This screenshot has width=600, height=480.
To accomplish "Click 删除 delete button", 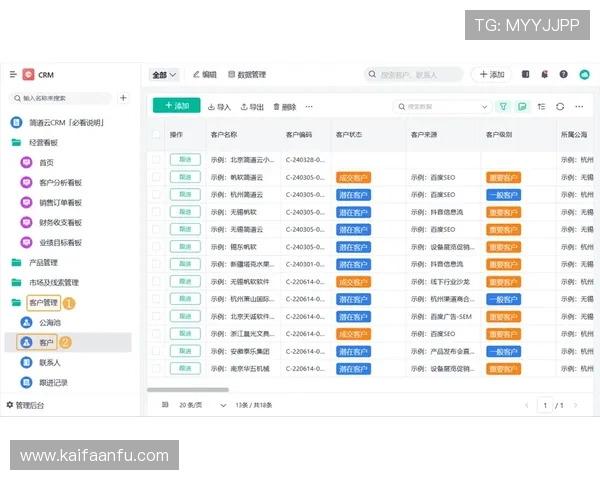I will click(x=285, y=107).
